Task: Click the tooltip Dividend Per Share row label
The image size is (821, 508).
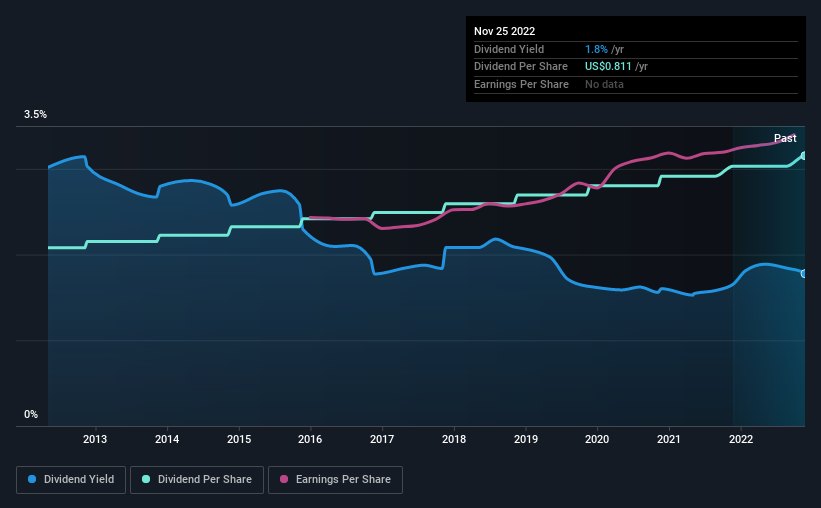Action: click(x=520, y=67)
